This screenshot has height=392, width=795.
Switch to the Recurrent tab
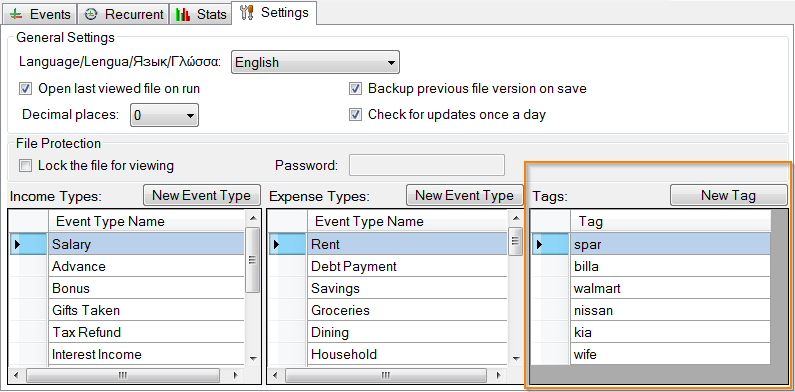(x=123, y=14)
